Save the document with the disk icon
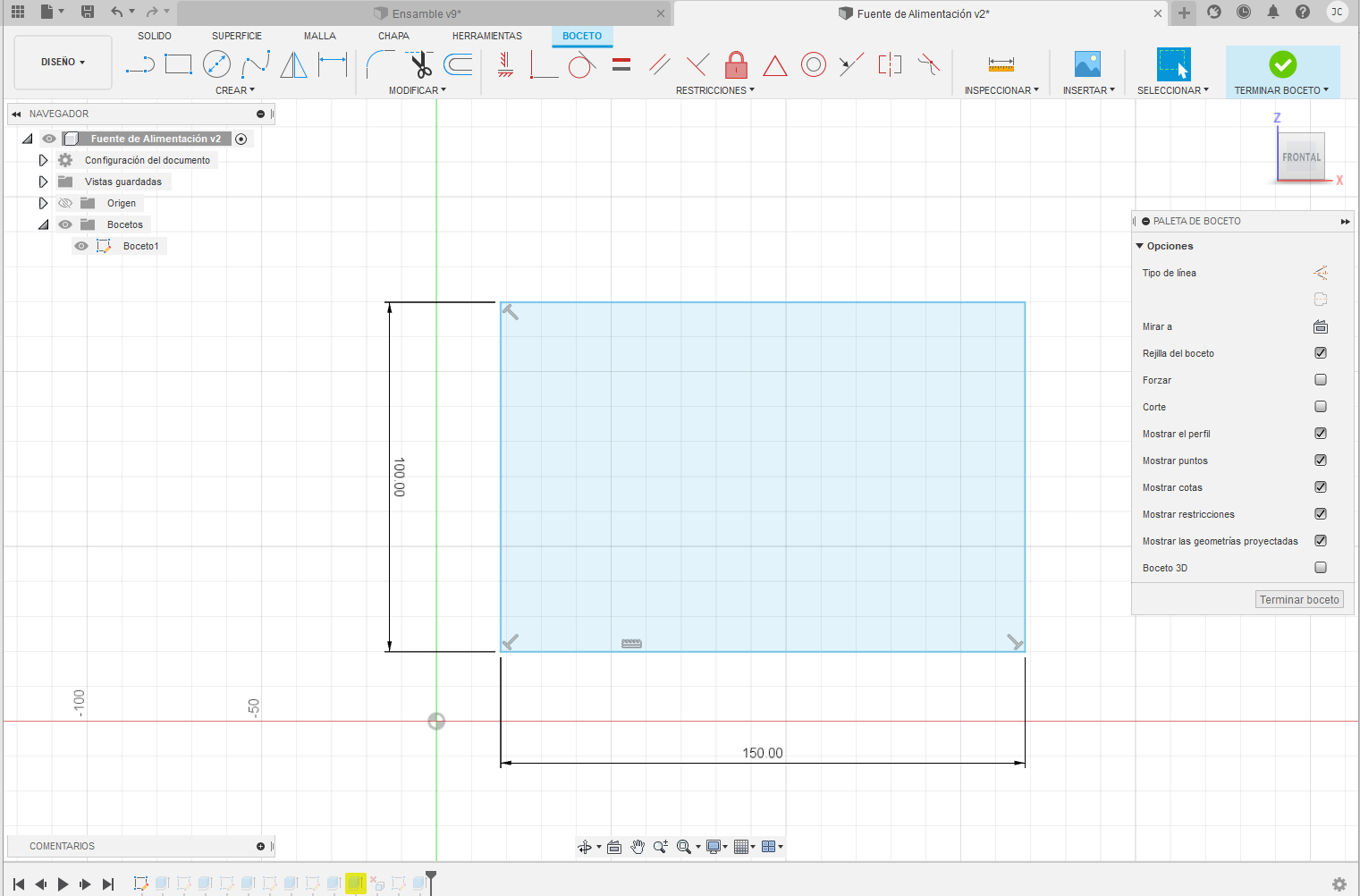Image resolution: width=1360 pixels, height=896 pixels. click(x=88, y=12)
